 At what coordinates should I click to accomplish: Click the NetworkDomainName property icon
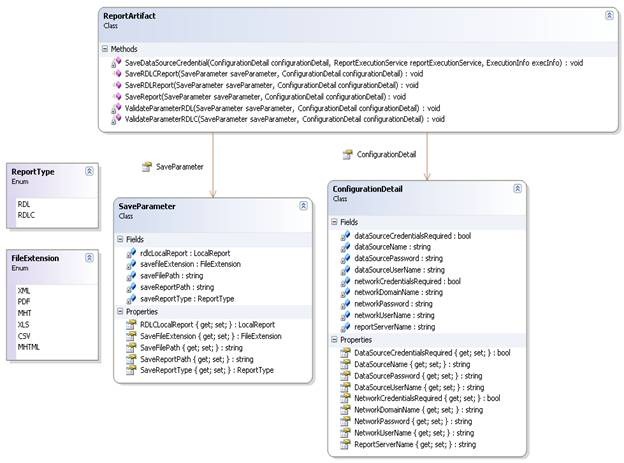345,409
